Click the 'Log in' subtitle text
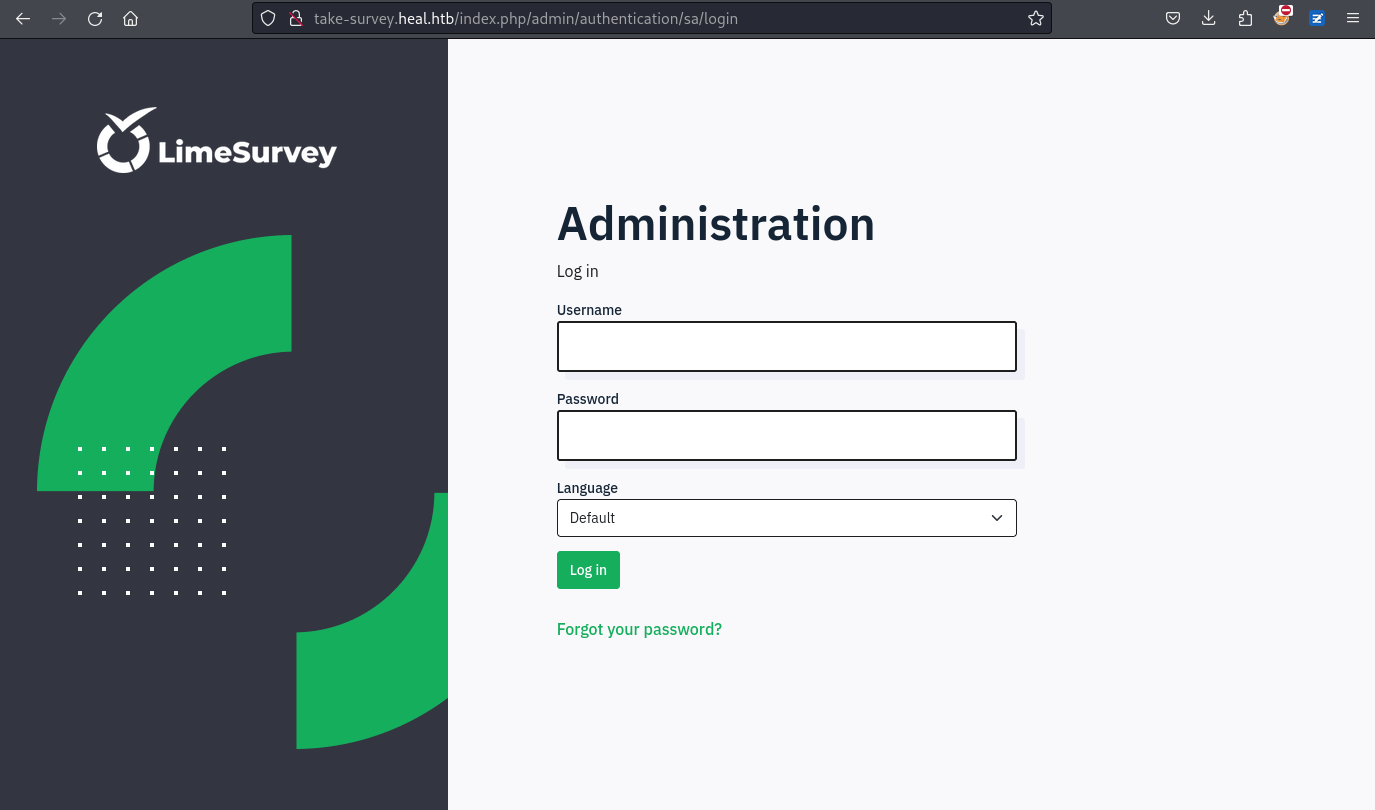This screenshot has height=810, width=1375. (x=578, y=271)
